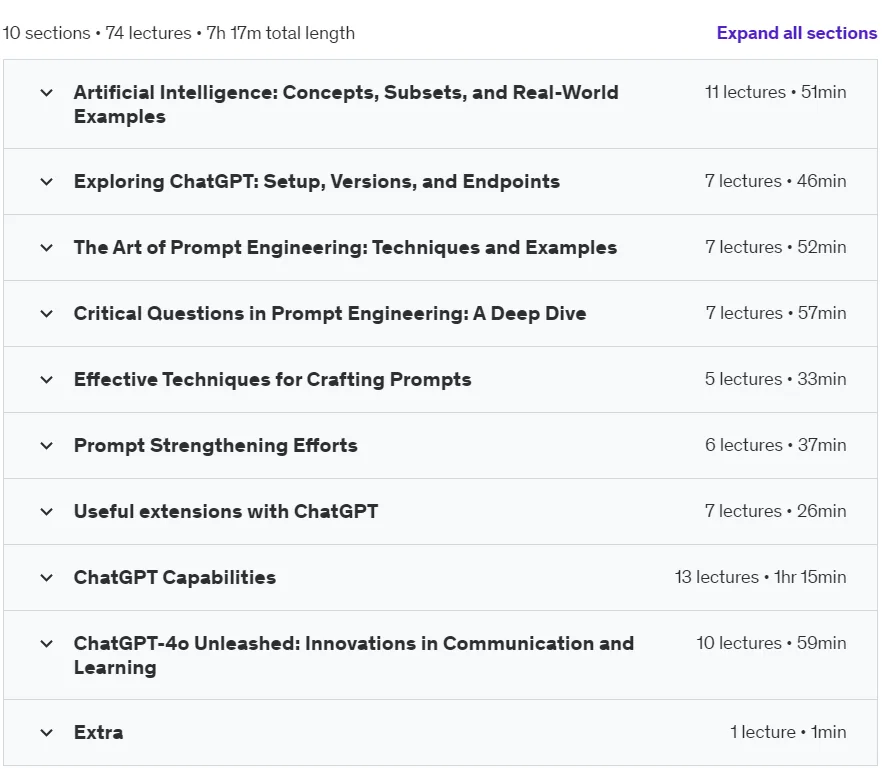Image resolution: width=882 pixels, height=769 pixels.
Task: Click chevron next to Extra section
Action: point(47,732)
